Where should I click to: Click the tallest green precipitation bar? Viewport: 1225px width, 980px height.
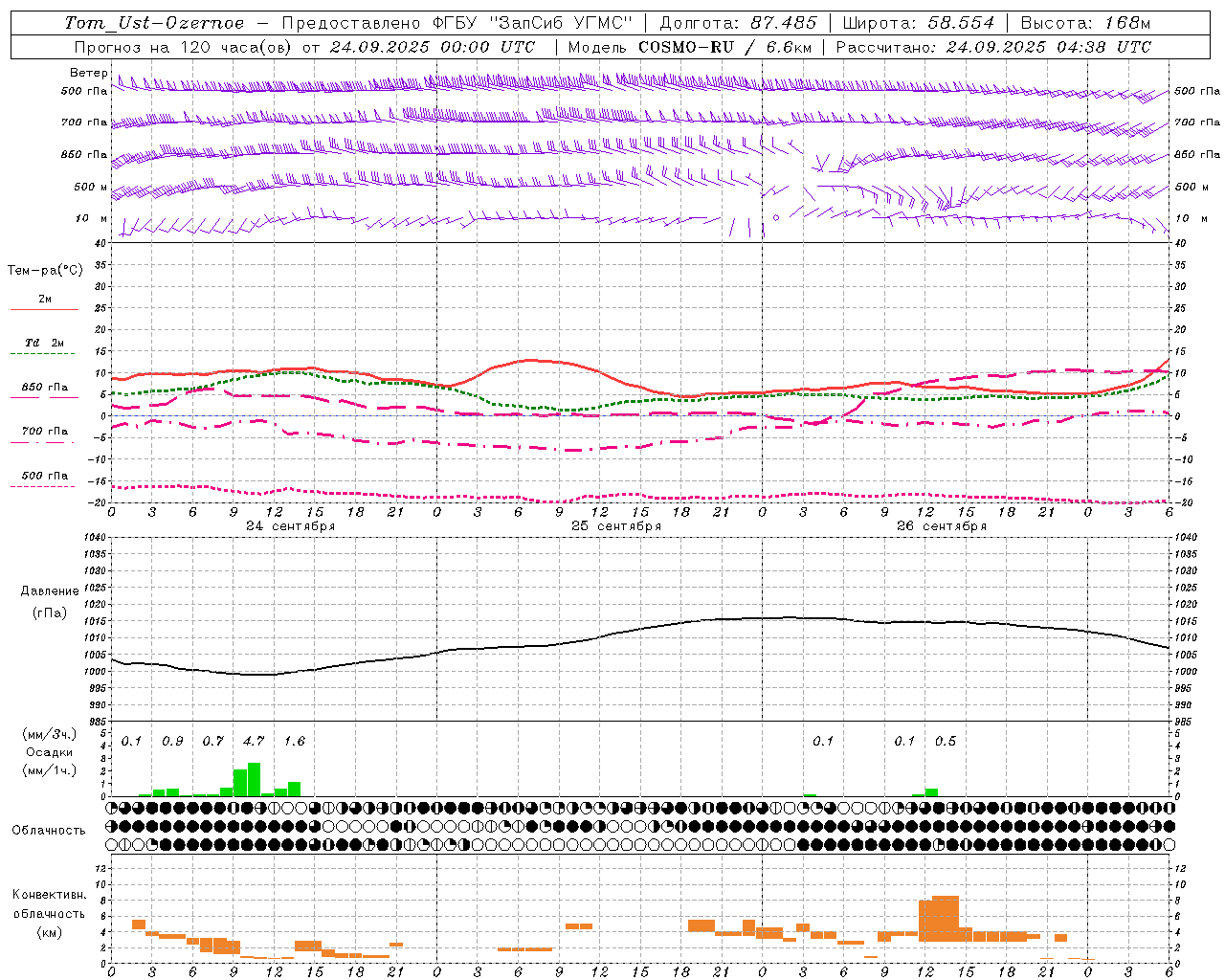(254, 779)
